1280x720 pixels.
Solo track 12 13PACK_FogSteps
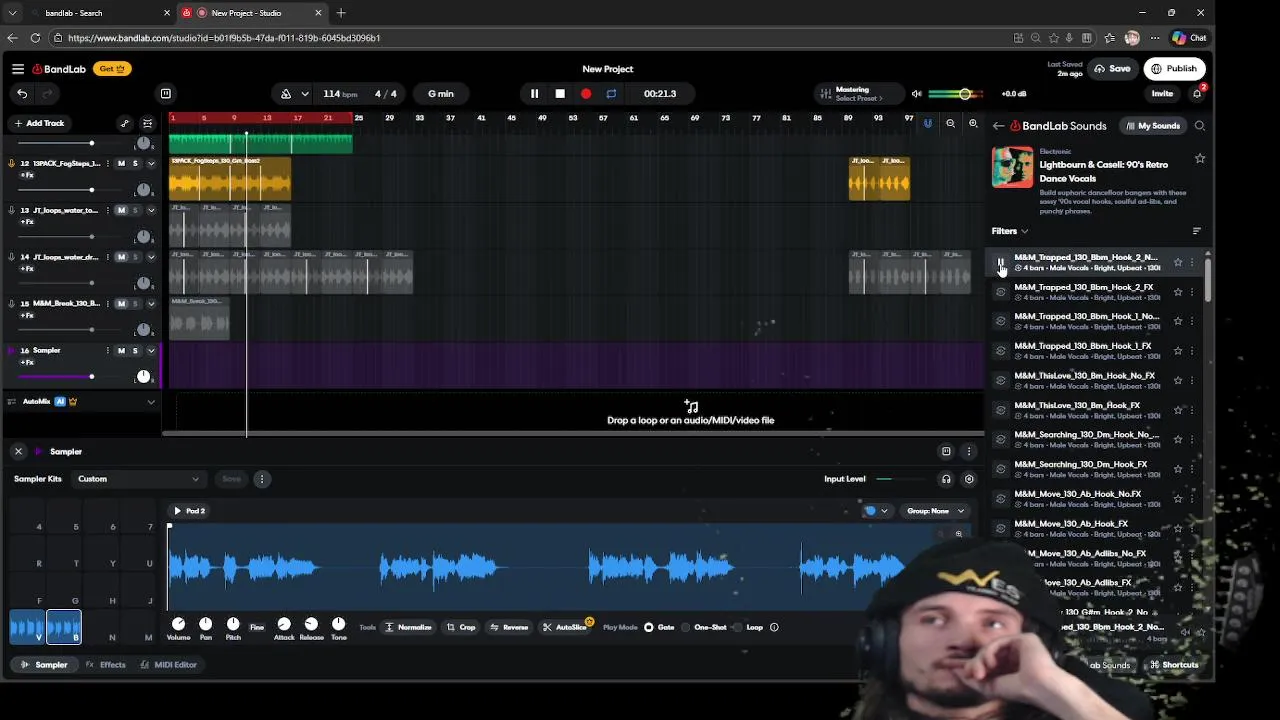135,164
